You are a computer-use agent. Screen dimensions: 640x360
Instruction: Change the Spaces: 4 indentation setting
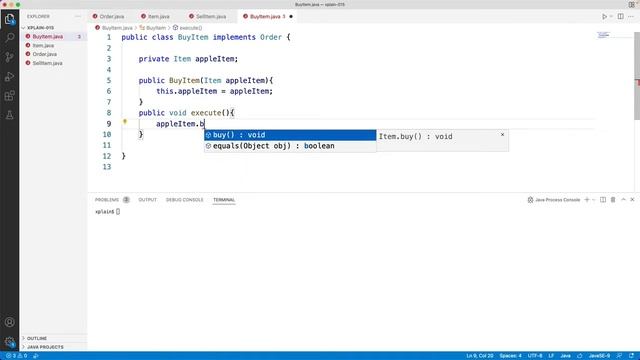(x=510, y=356)
